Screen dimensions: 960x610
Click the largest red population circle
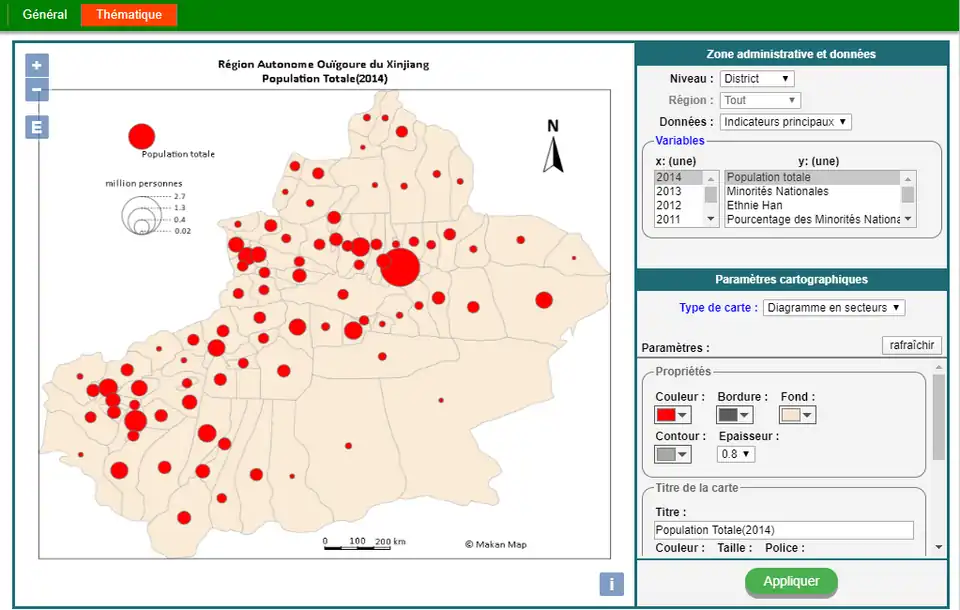point(400,267)
